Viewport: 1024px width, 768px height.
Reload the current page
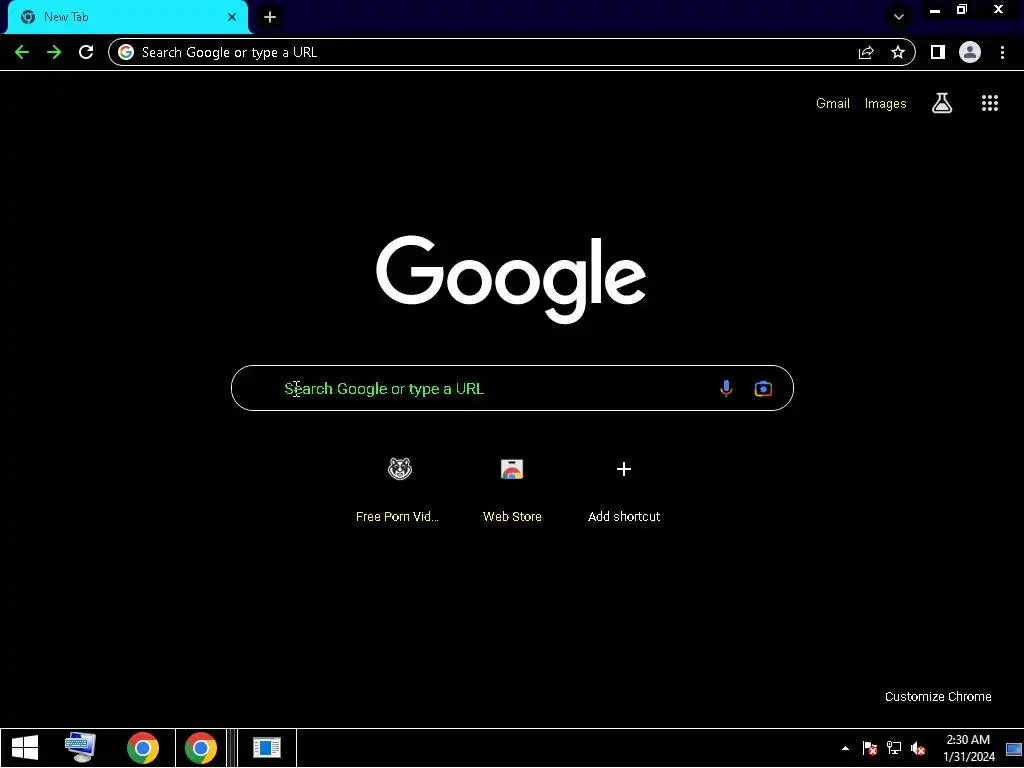(86, 52)
